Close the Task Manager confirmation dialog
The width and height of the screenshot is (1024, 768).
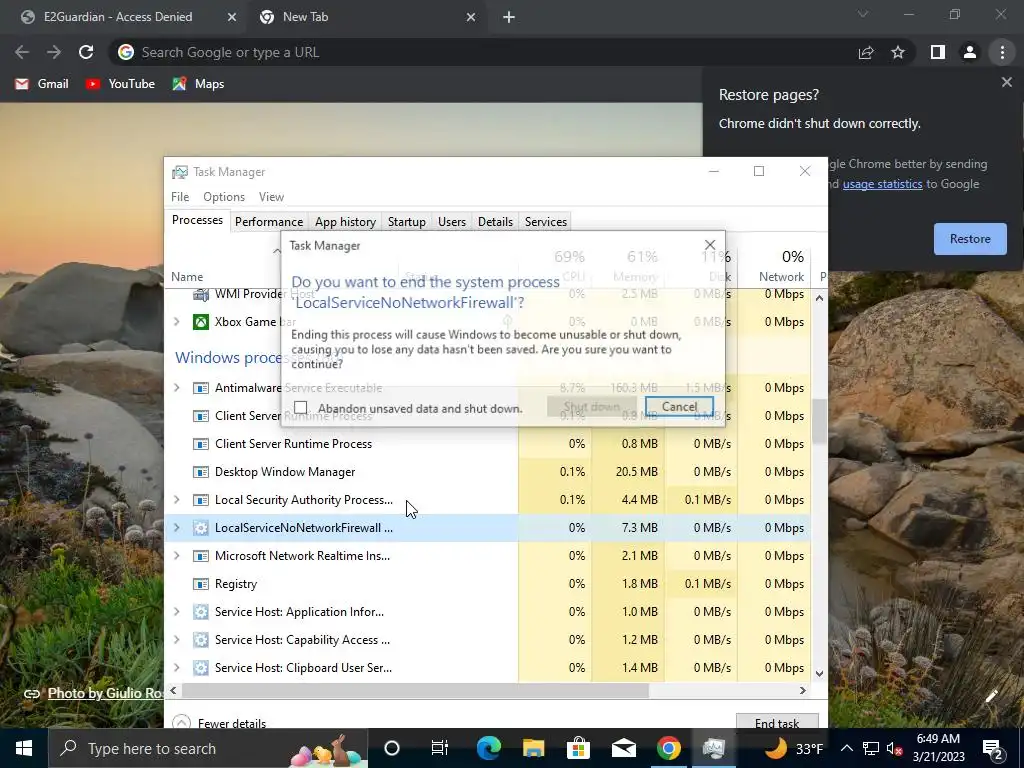tap(710, 245)
